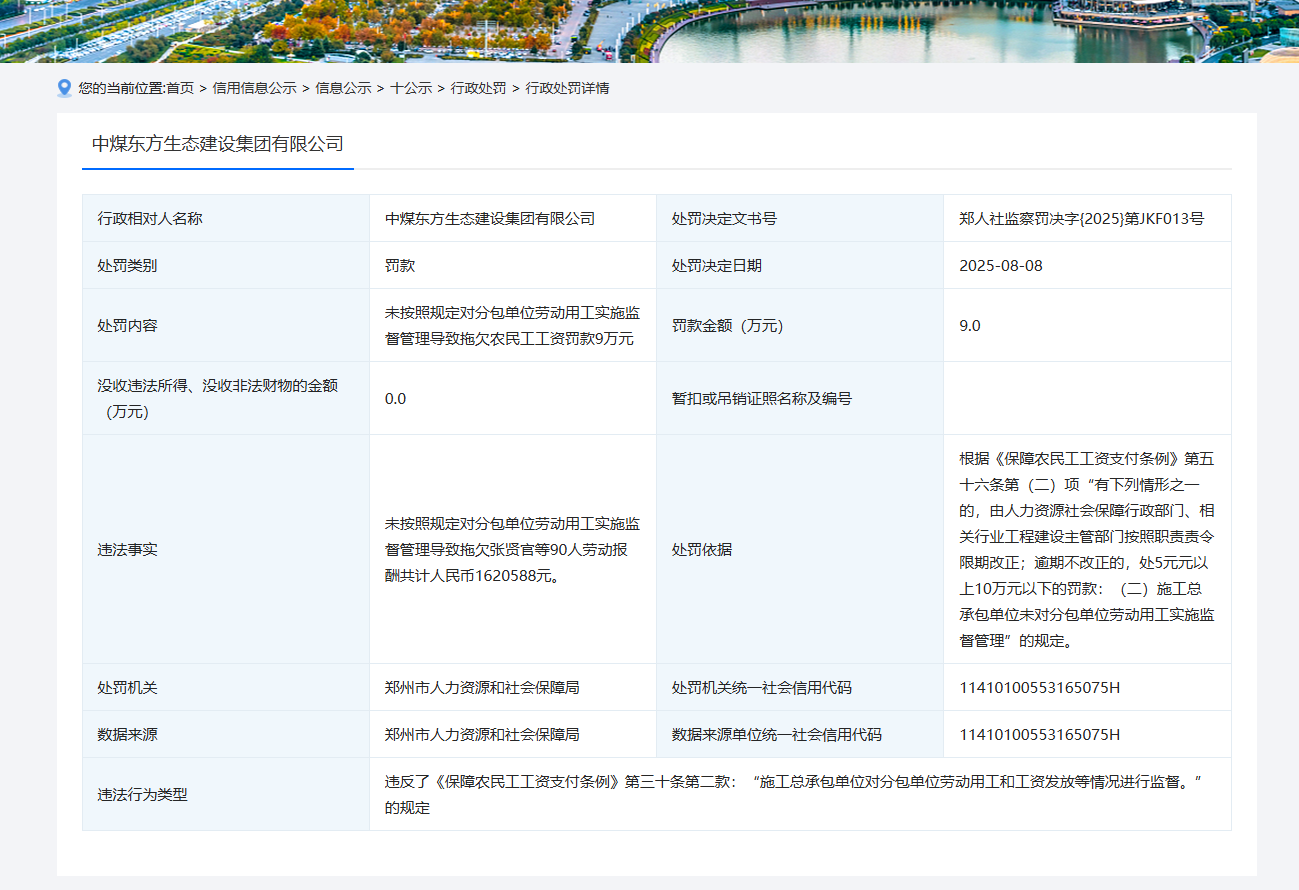Click penalty content text ending 罚款9万元

(513, 325)
